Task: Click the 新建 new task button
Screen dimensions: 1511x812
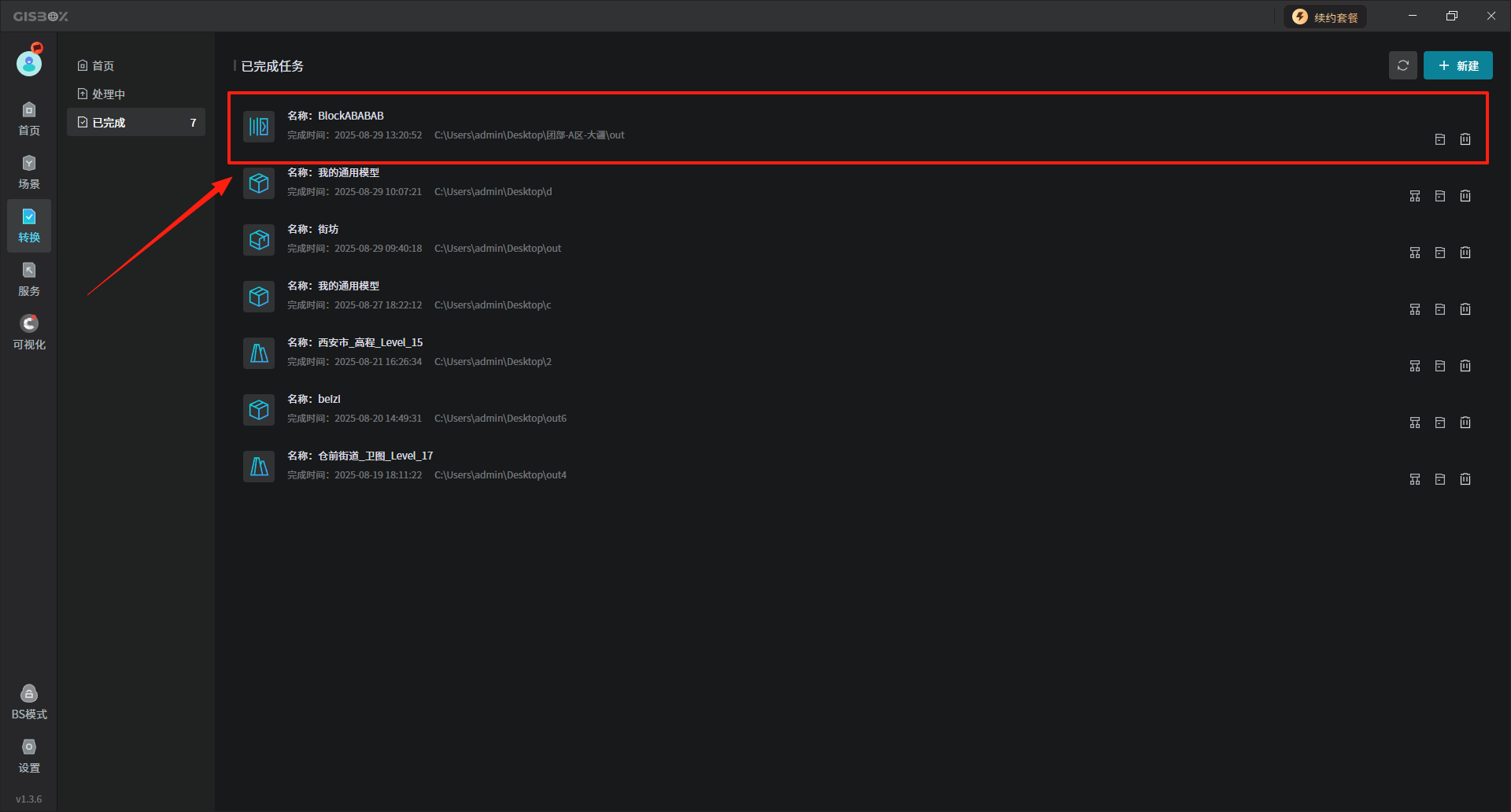Action: point(1457,65)
